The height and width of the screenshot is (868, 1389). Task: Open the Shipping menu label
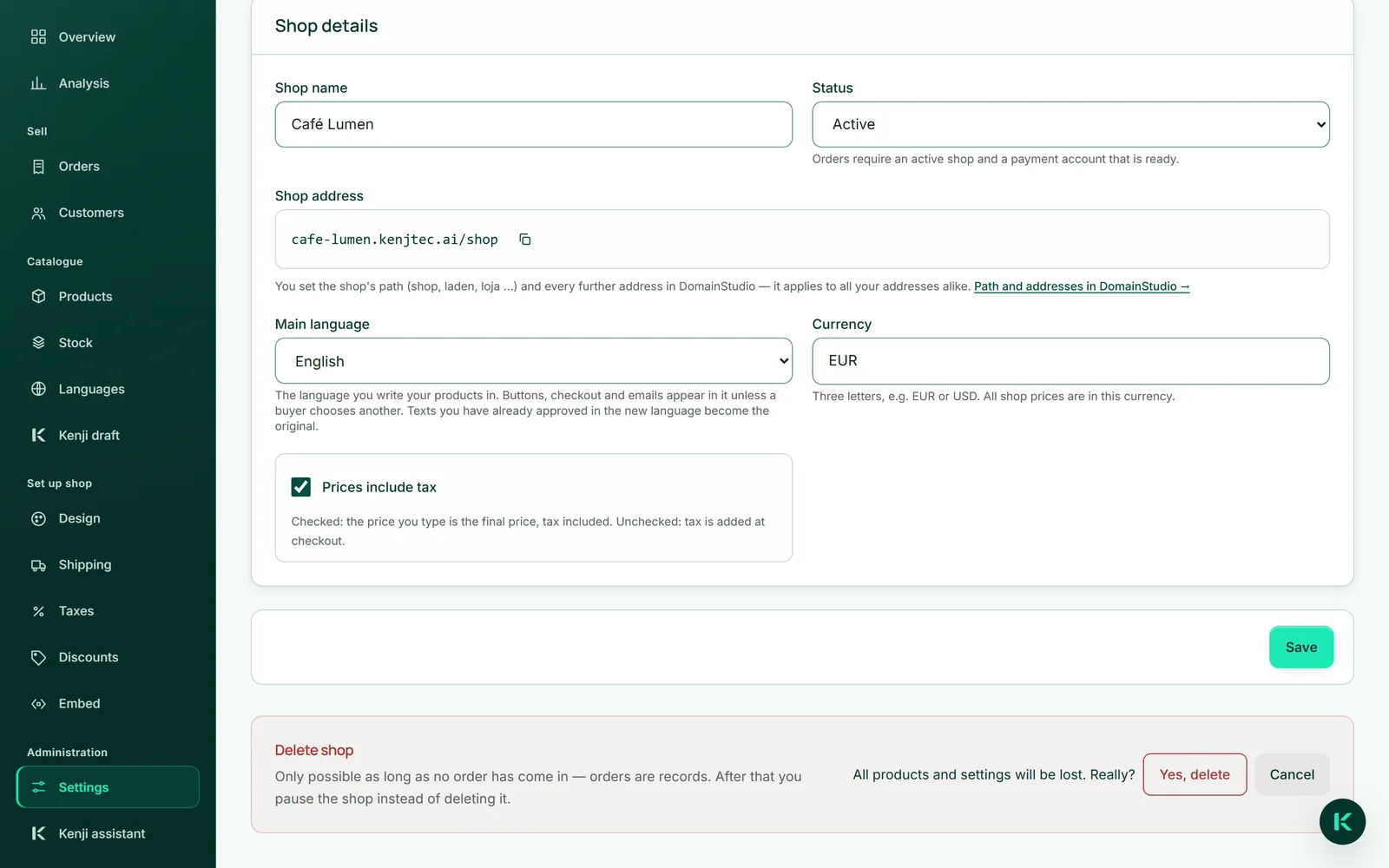coord(85,565)
